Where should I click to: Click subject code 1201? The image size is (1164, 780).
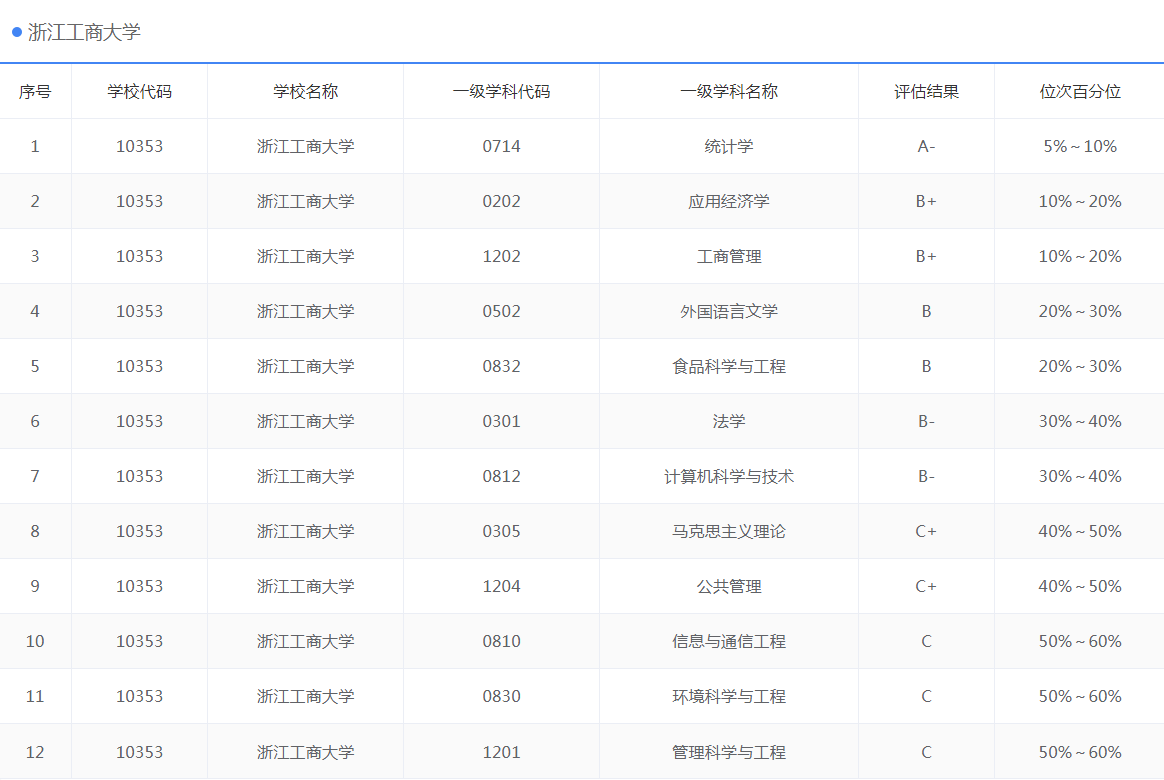point(502,752)
